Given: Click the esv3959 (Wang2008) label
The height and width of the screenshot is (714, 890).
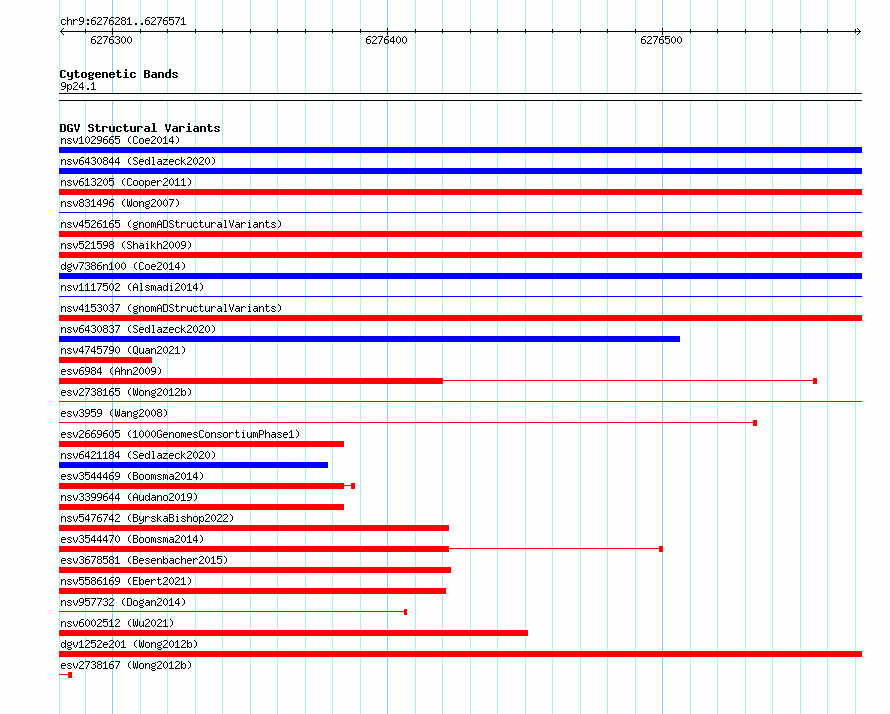Looking at the screenshot, I should point(114,413).
